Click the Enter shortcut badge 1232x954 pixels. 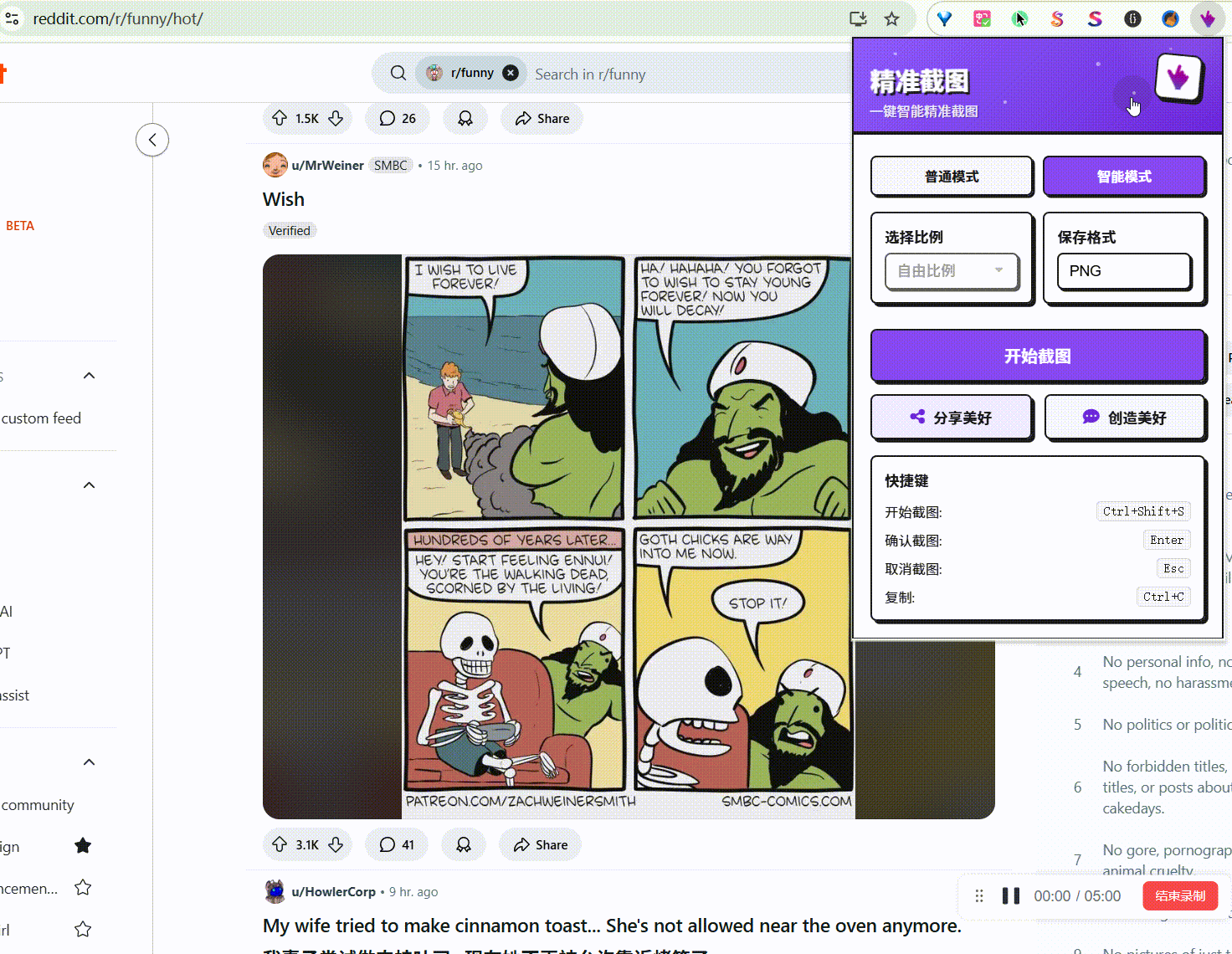point(1167,540)
